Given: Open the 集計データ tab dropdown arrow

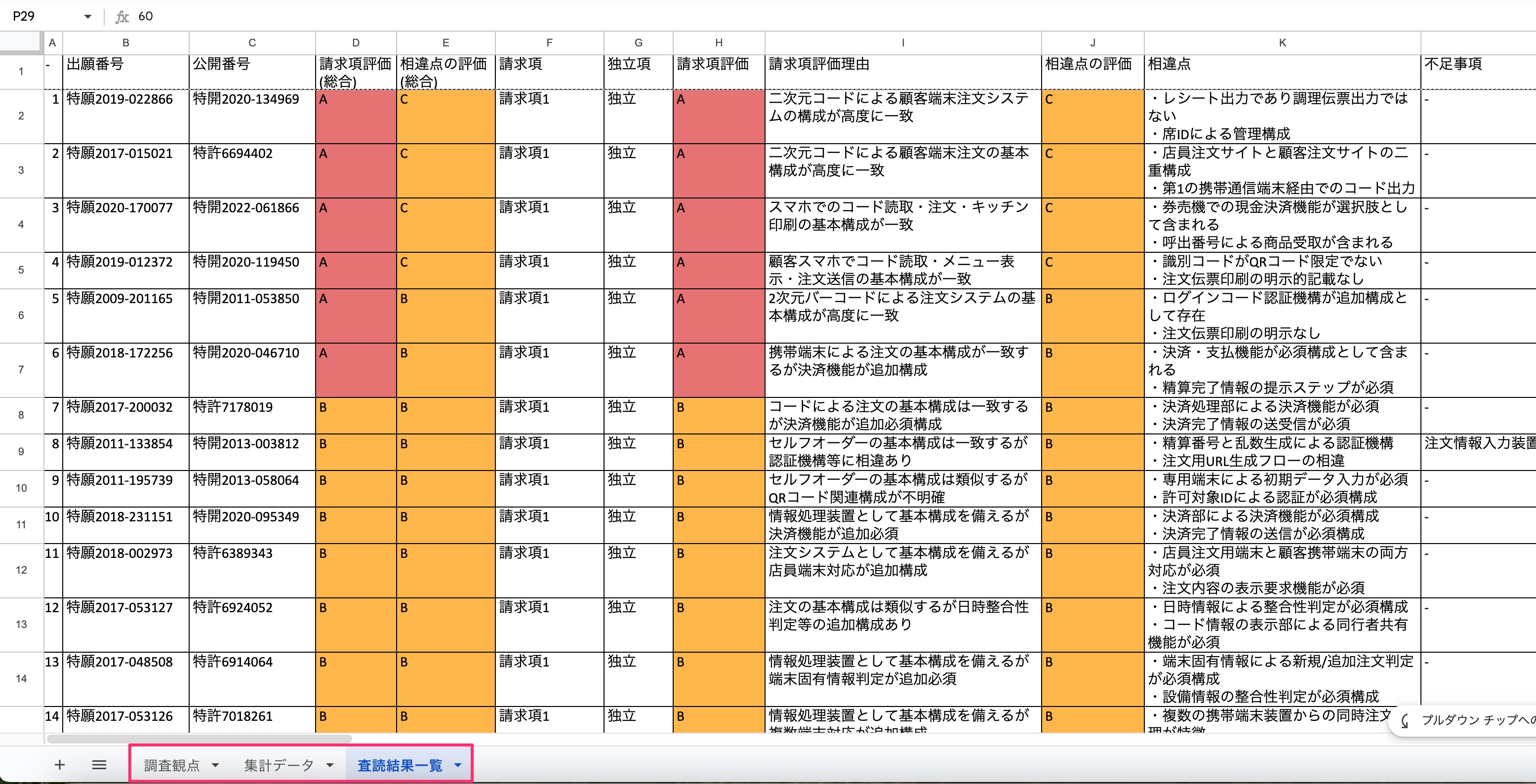Looking at the screenshot, I should [x=330, y=766].
